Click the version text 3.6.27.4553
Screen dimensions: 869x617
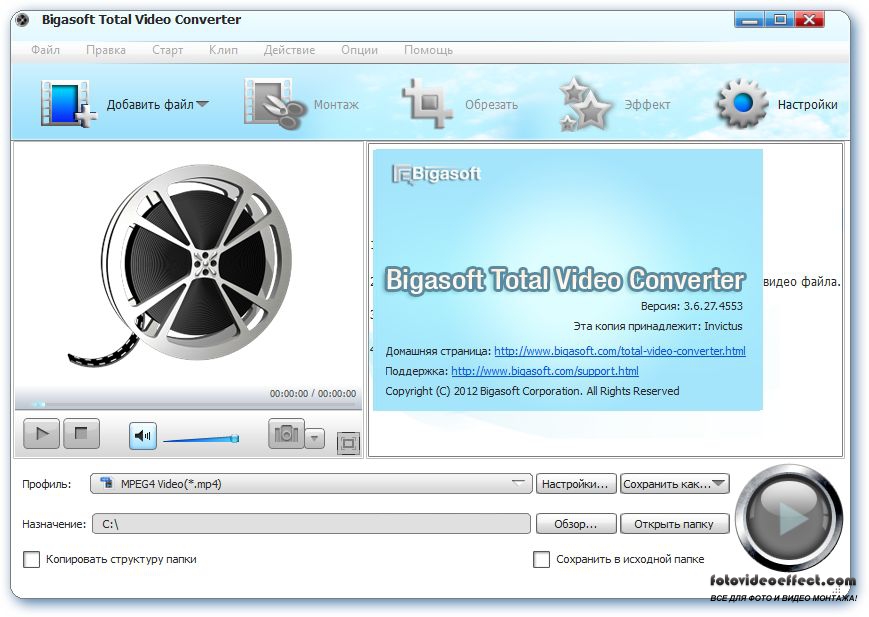(713, 306)
